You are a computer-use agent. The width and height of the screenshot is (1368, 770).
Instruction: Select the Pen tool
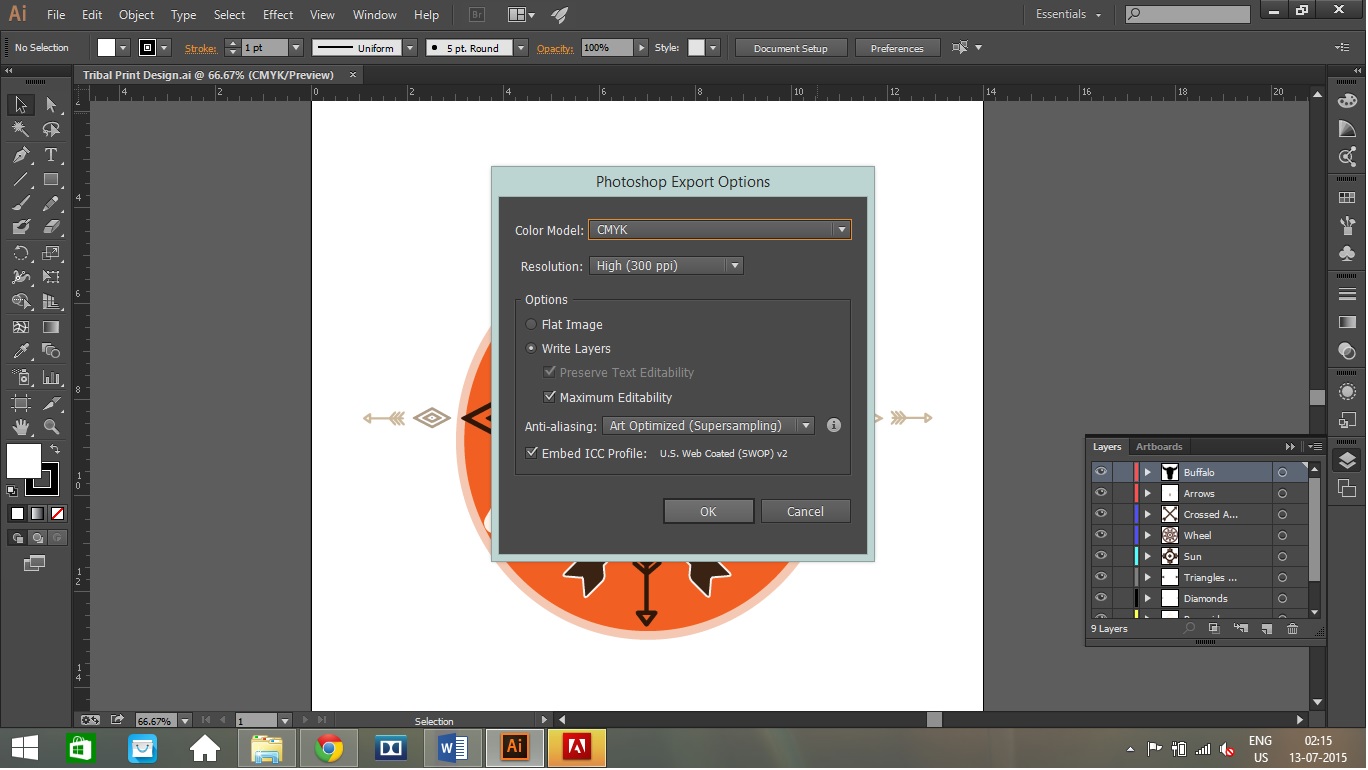pyautogui.click(x=21, y=155)
